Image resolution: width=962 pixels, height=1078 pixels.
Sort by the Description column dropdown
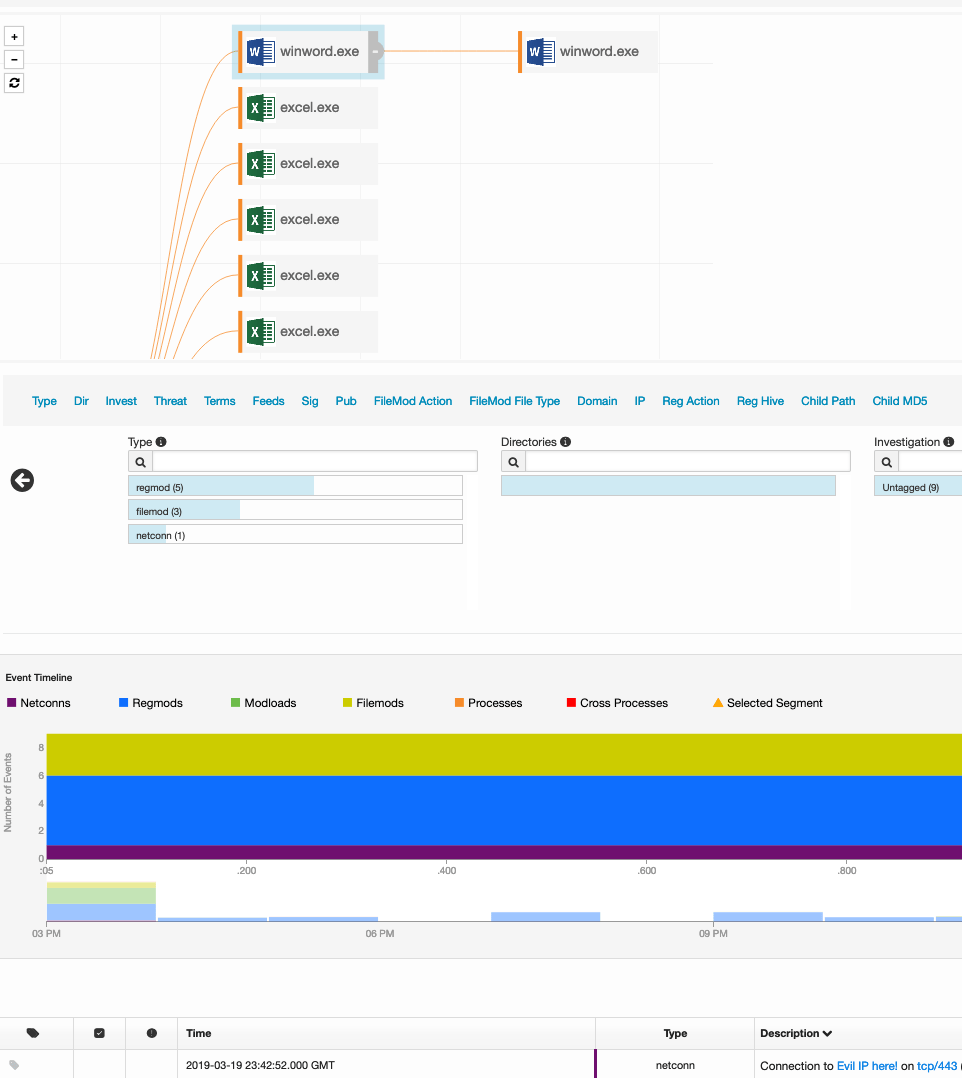[x=796, y=1033]
